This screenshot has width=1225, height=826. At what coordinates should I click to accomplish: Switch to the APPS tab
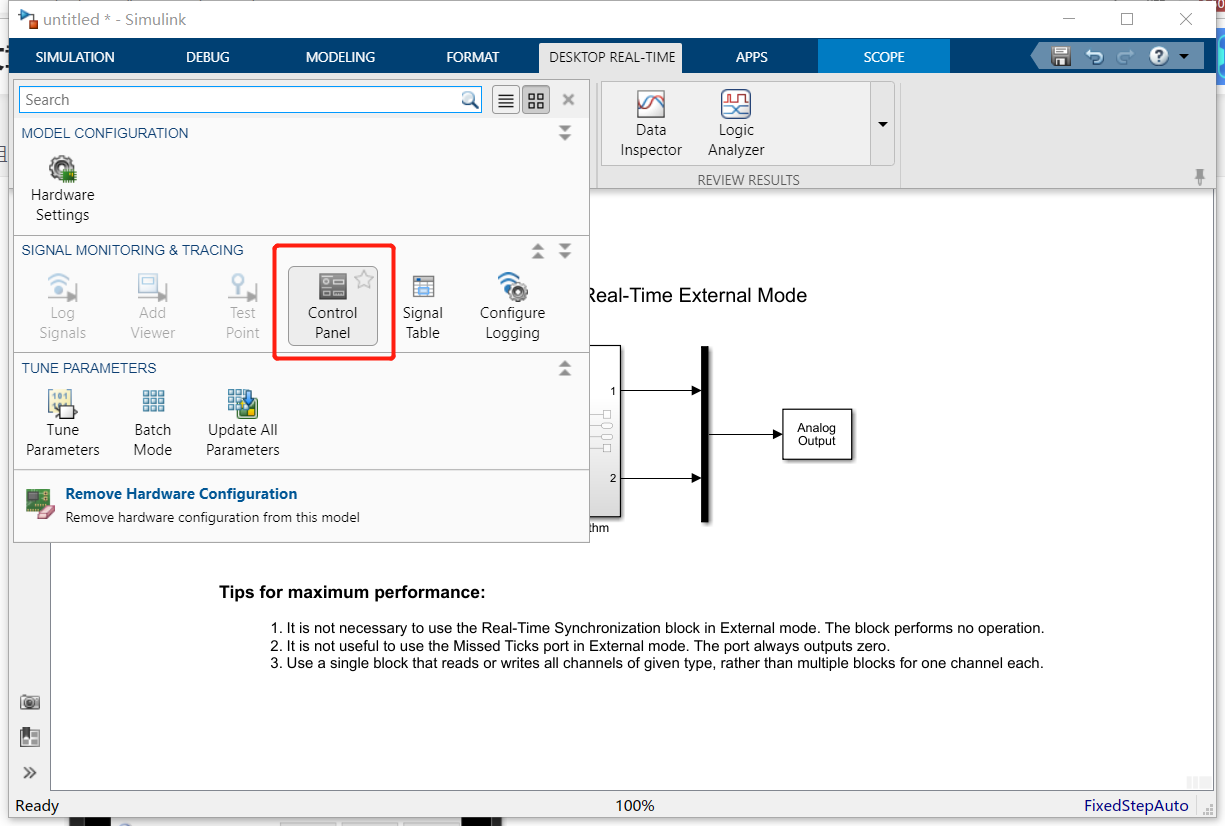pos(752,57)
